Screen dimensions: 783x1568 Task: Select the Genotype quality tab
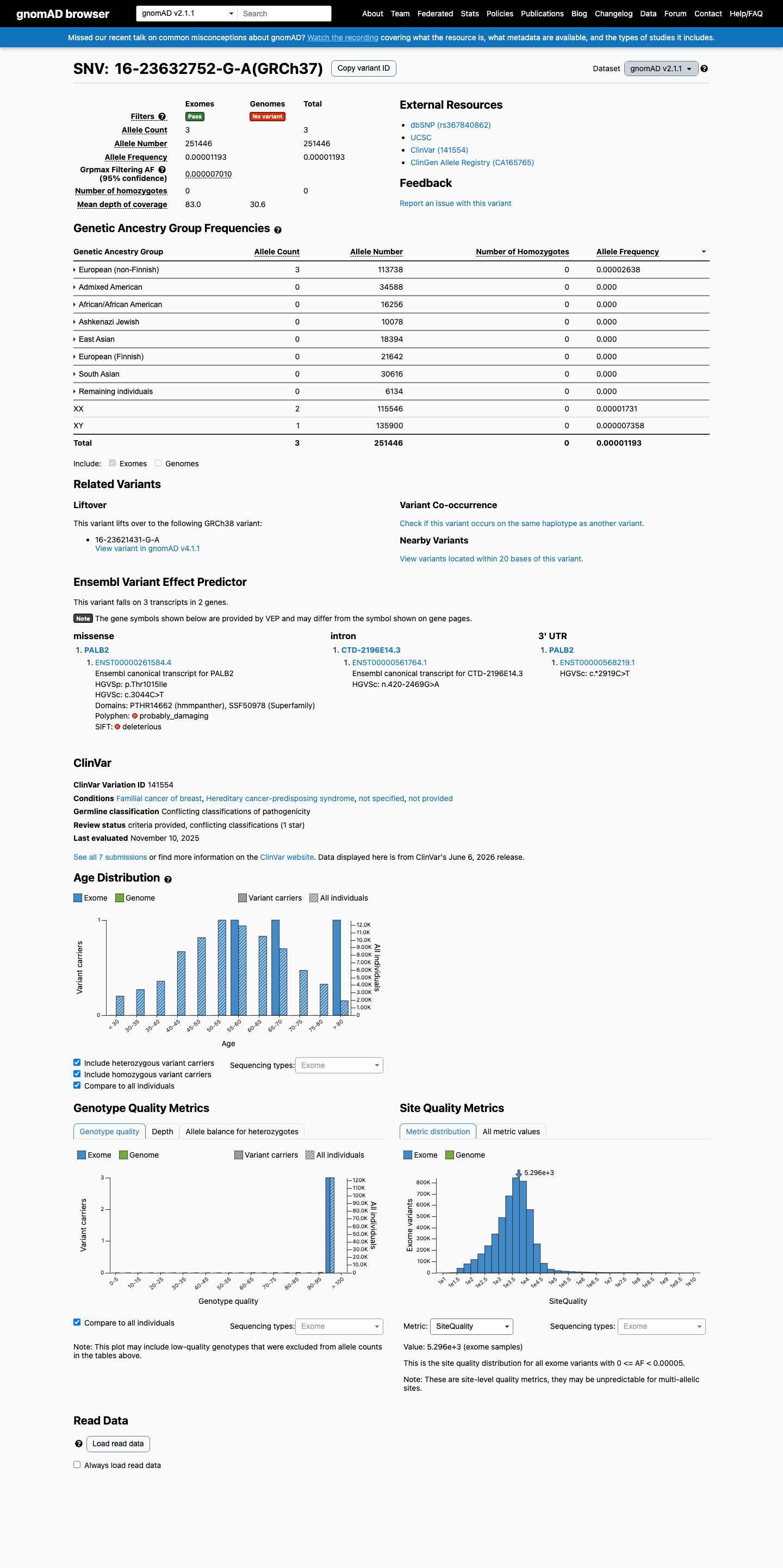(110, 1132)
